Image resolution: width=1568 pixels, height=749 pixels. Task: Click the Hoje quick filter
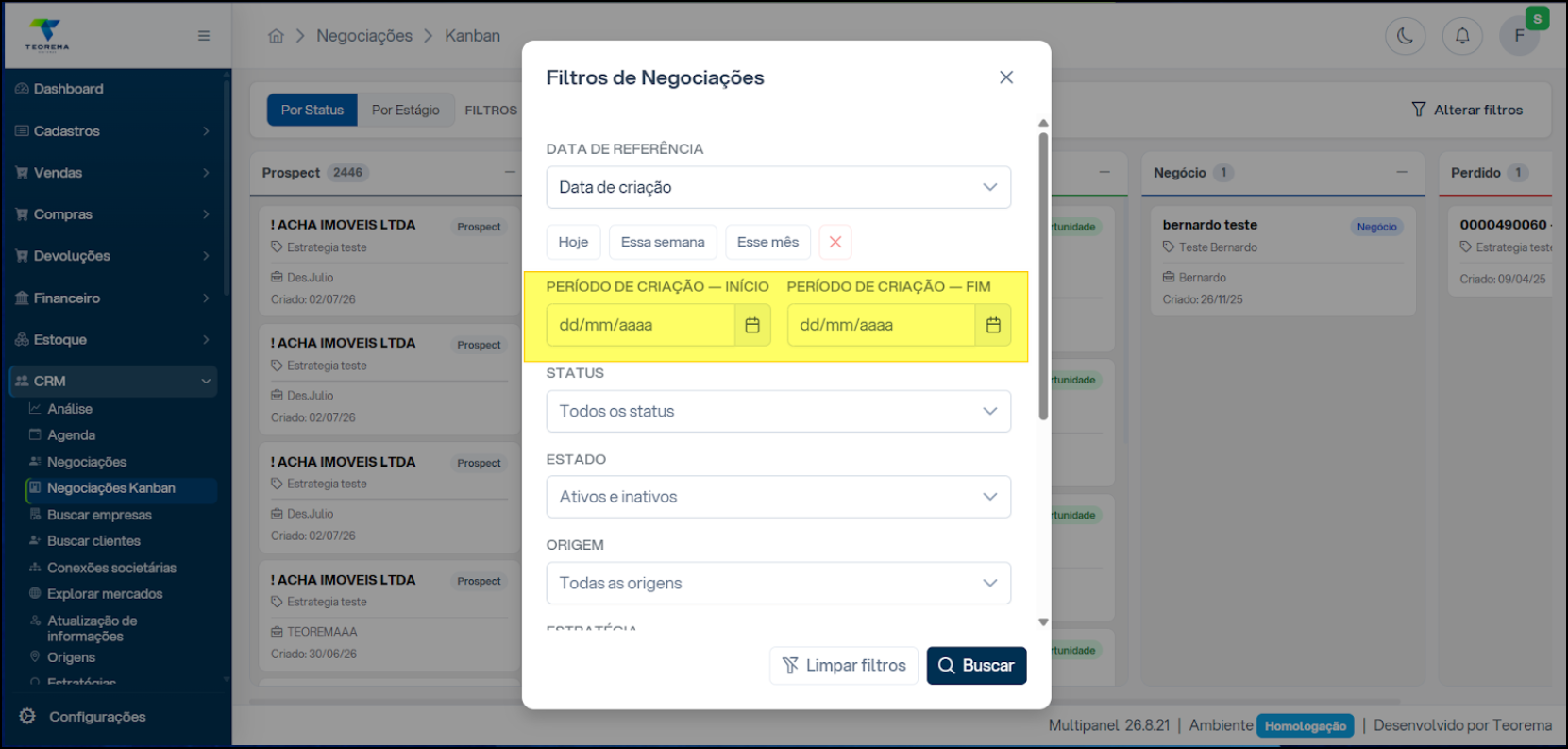(573, 242)
